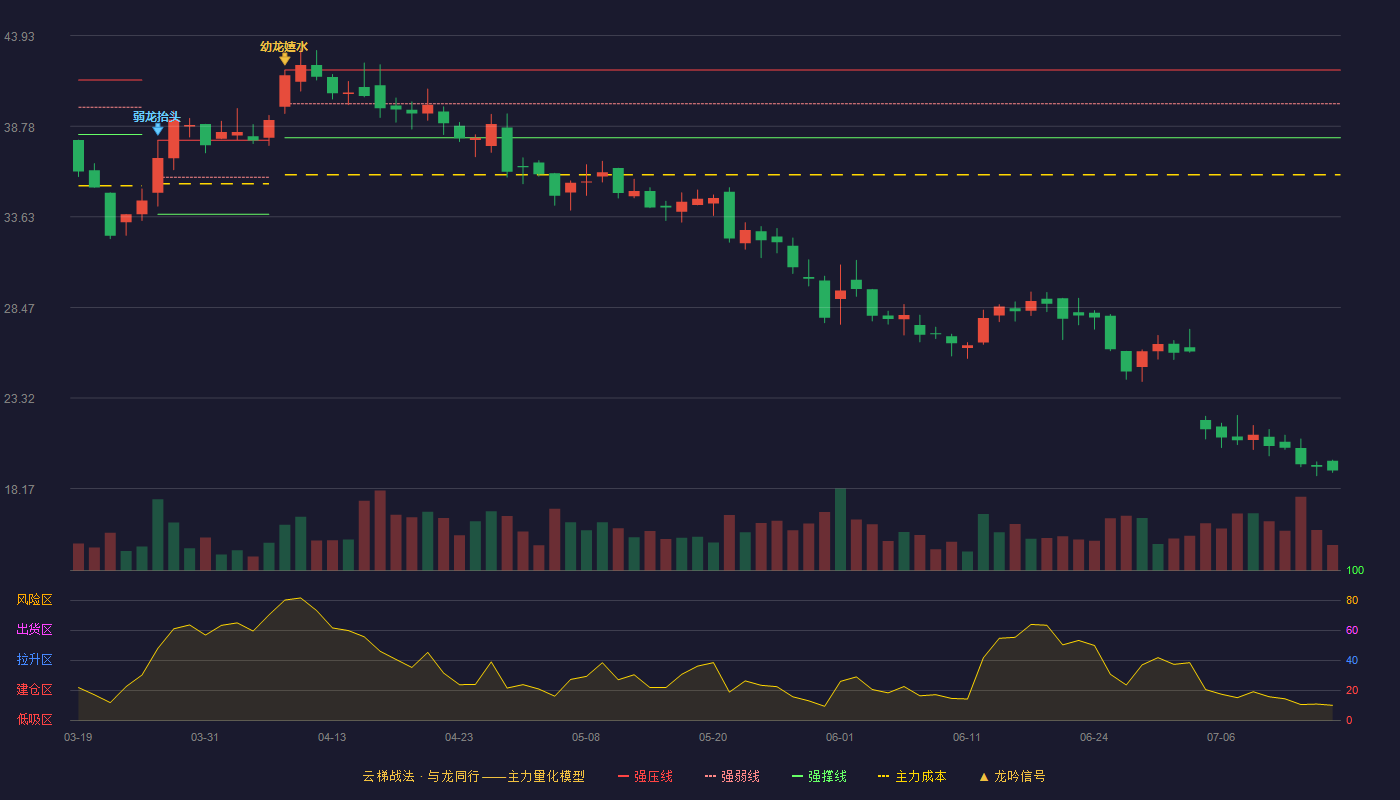Image resolution: width=1400 pixels, height=800 pixels.
Task: Click the 06-01 date axis label
Action: coord(840,737)
